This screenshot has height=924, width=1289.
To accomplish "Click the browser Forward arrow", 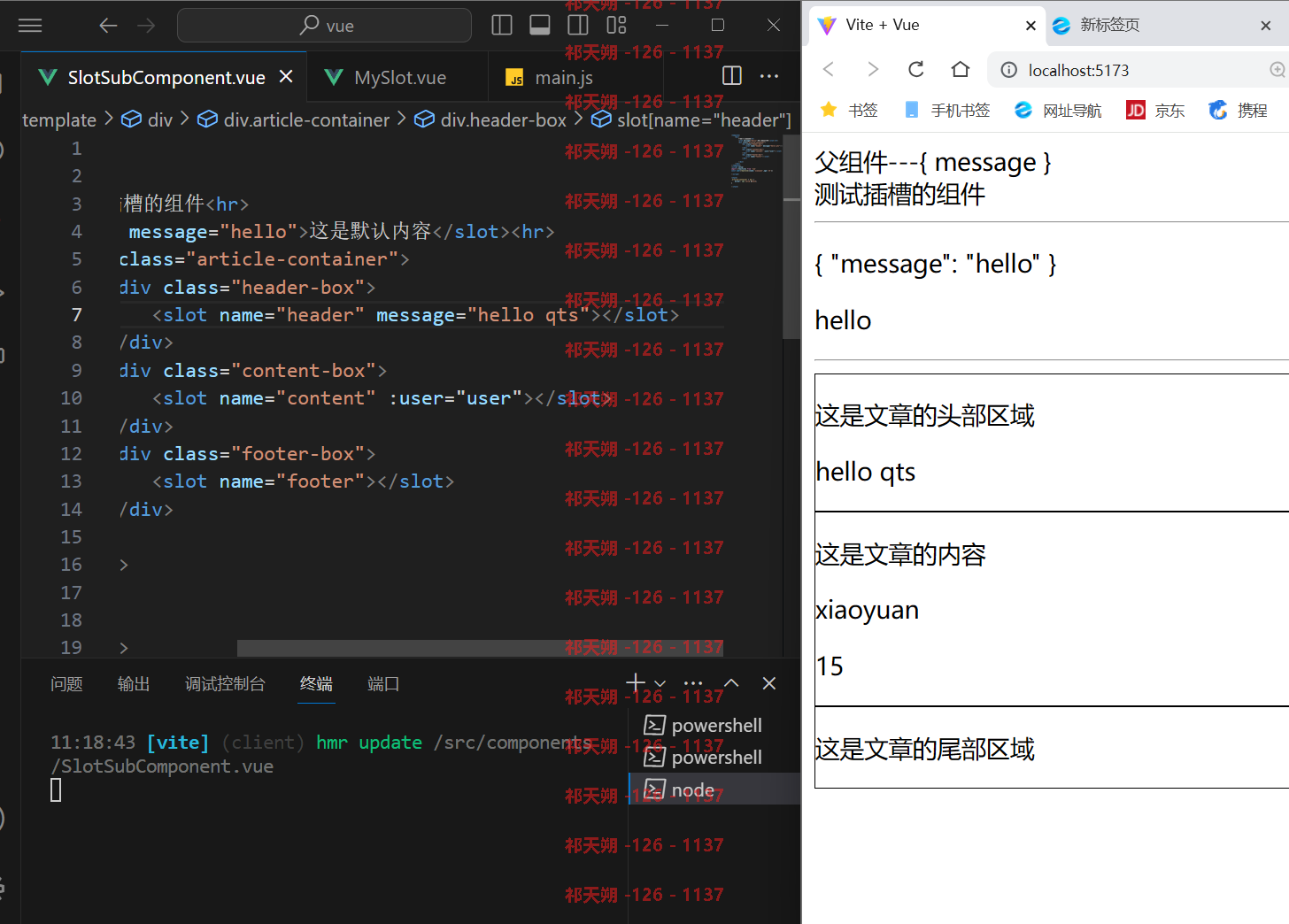I will point(873,69).
